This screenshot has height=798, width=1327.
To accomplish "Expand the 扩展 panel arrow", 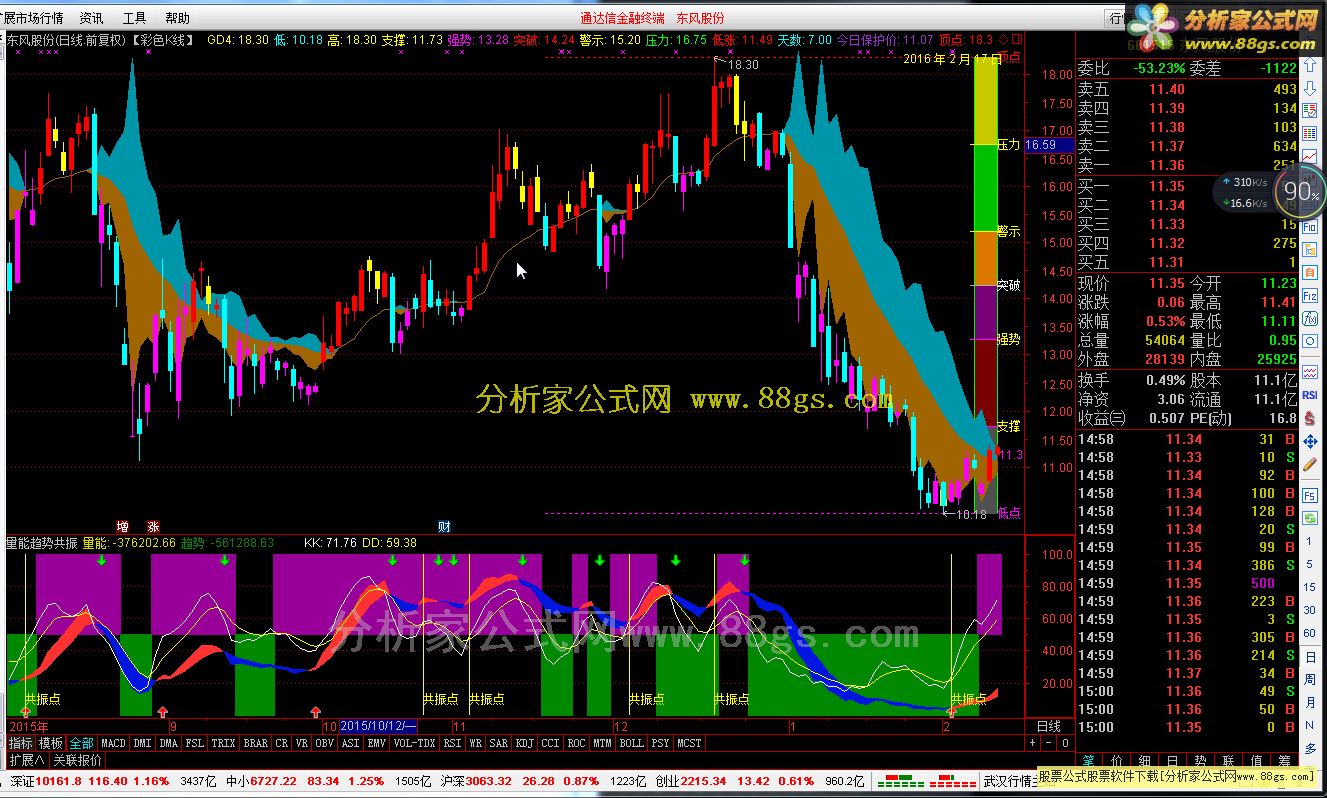I will [26, 760].
